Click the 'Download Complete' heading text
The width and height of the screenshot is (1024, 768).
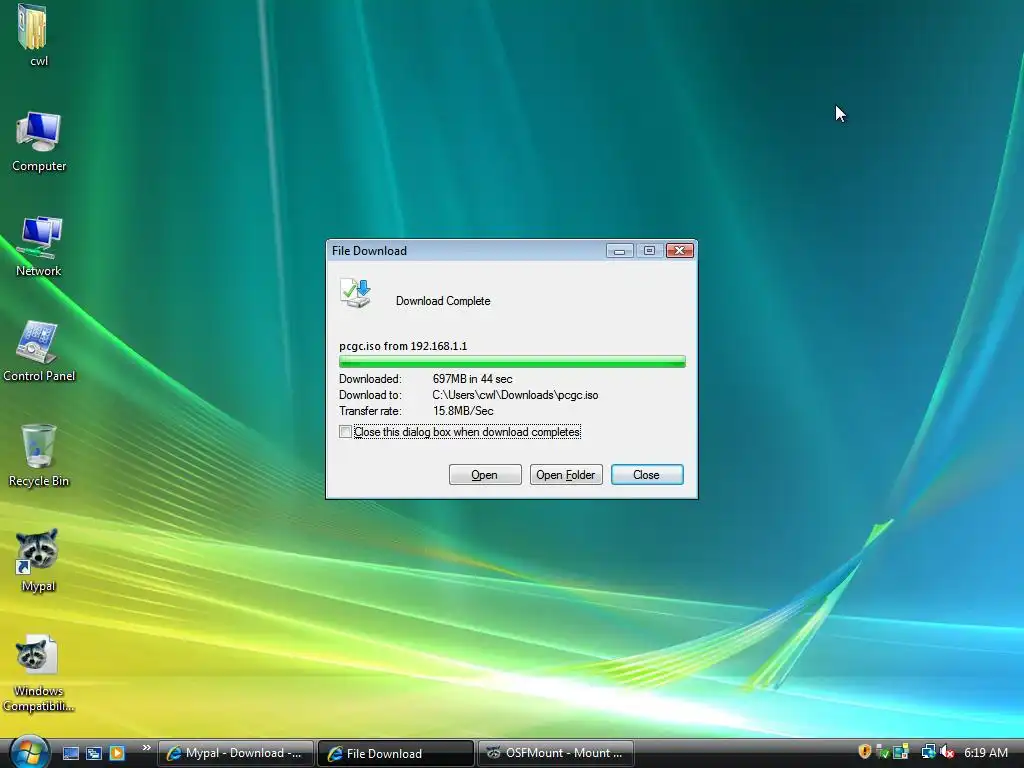pyautogui.click(x=443, y=301)
